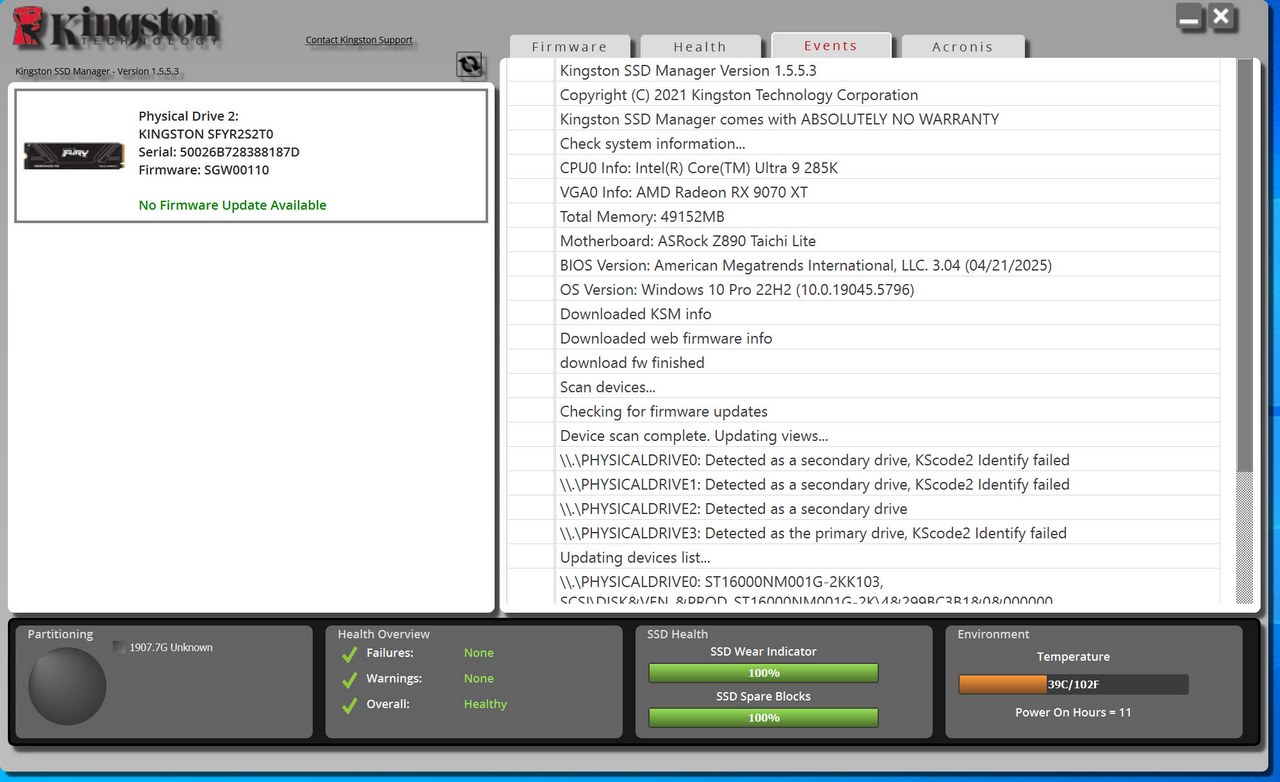Select the PHYSICALDRIVE0 ST16000NM001G row
Viewport: 1280px width, 782px height.
(863, 587)
